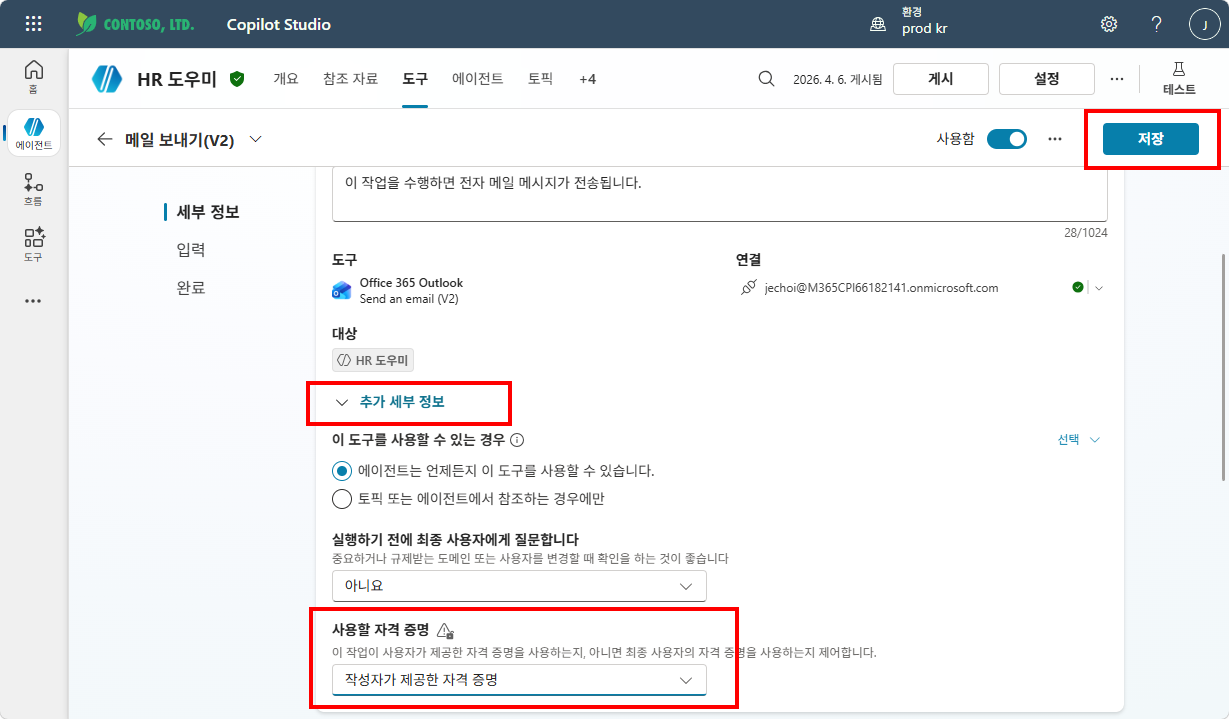Viewport: 1229px width, 719px height.
Task: Expand the 메일 보내기(V2) title dropdown
Action: pyautogui.click(x=255, y=139)
